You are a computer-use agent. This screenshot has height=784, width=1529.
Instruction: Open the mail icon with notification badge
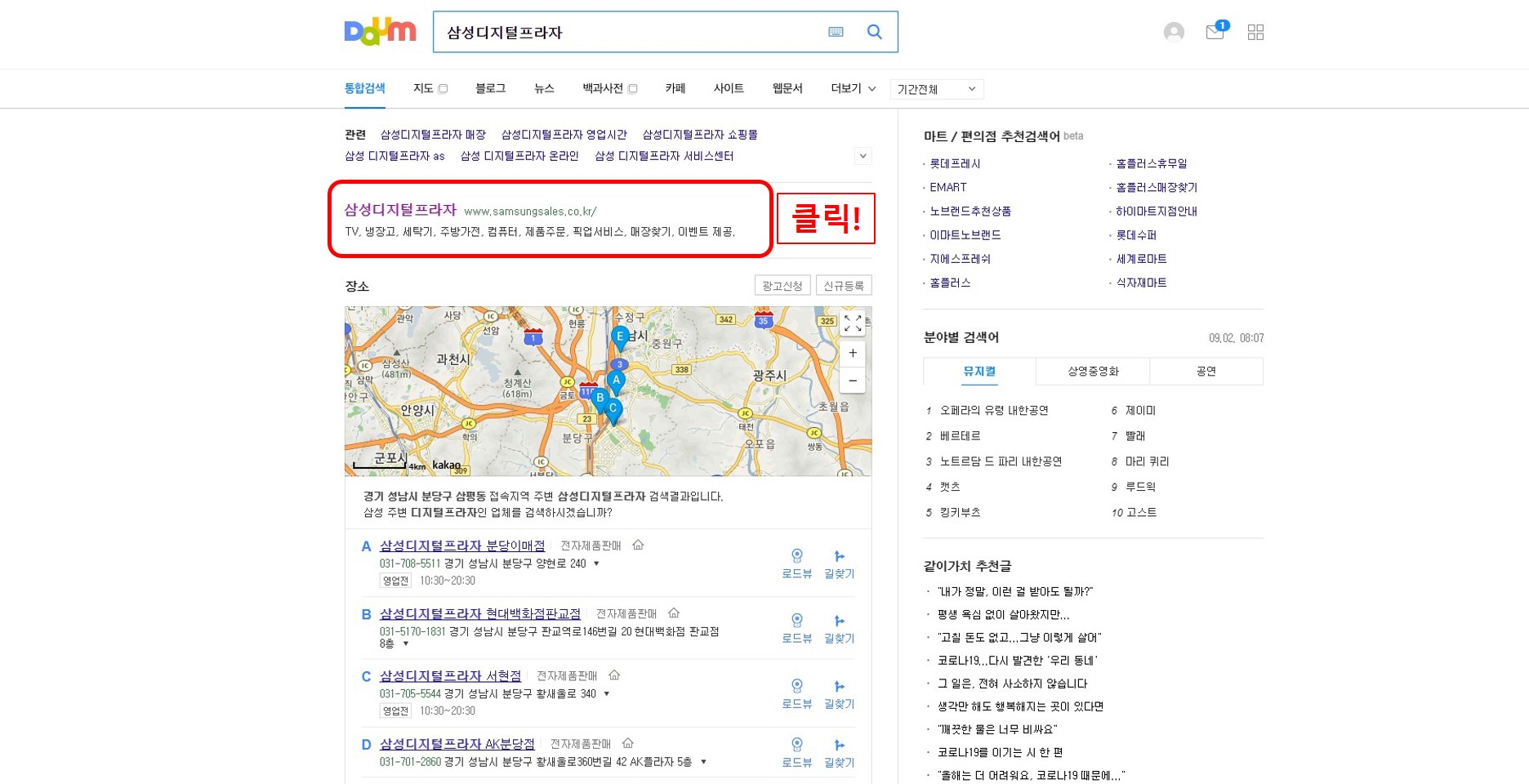pyautogui.click(x=1216, y=31)
